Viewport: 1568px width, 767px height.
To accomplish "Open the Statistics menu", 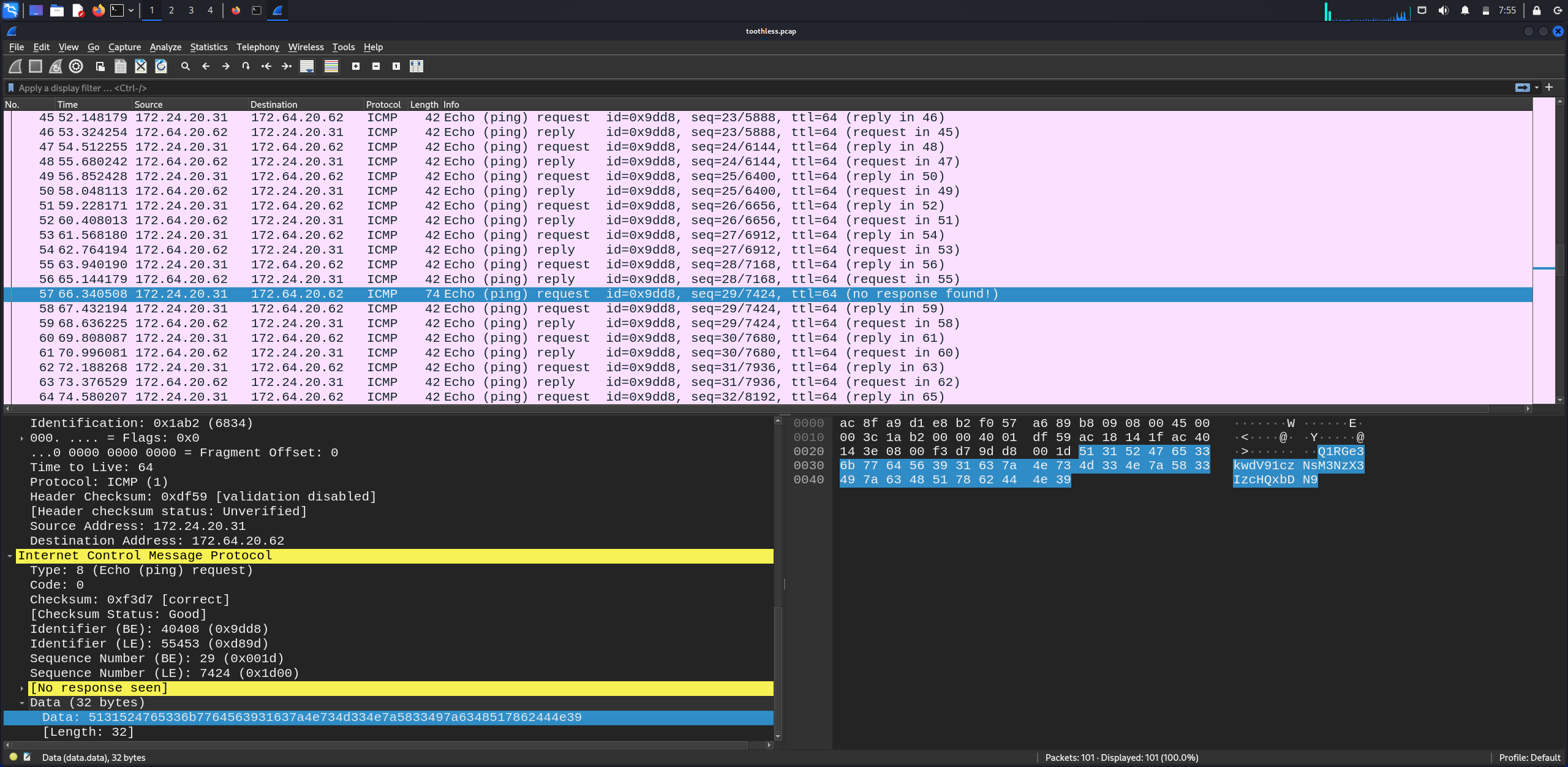I will tap(209, 47).
